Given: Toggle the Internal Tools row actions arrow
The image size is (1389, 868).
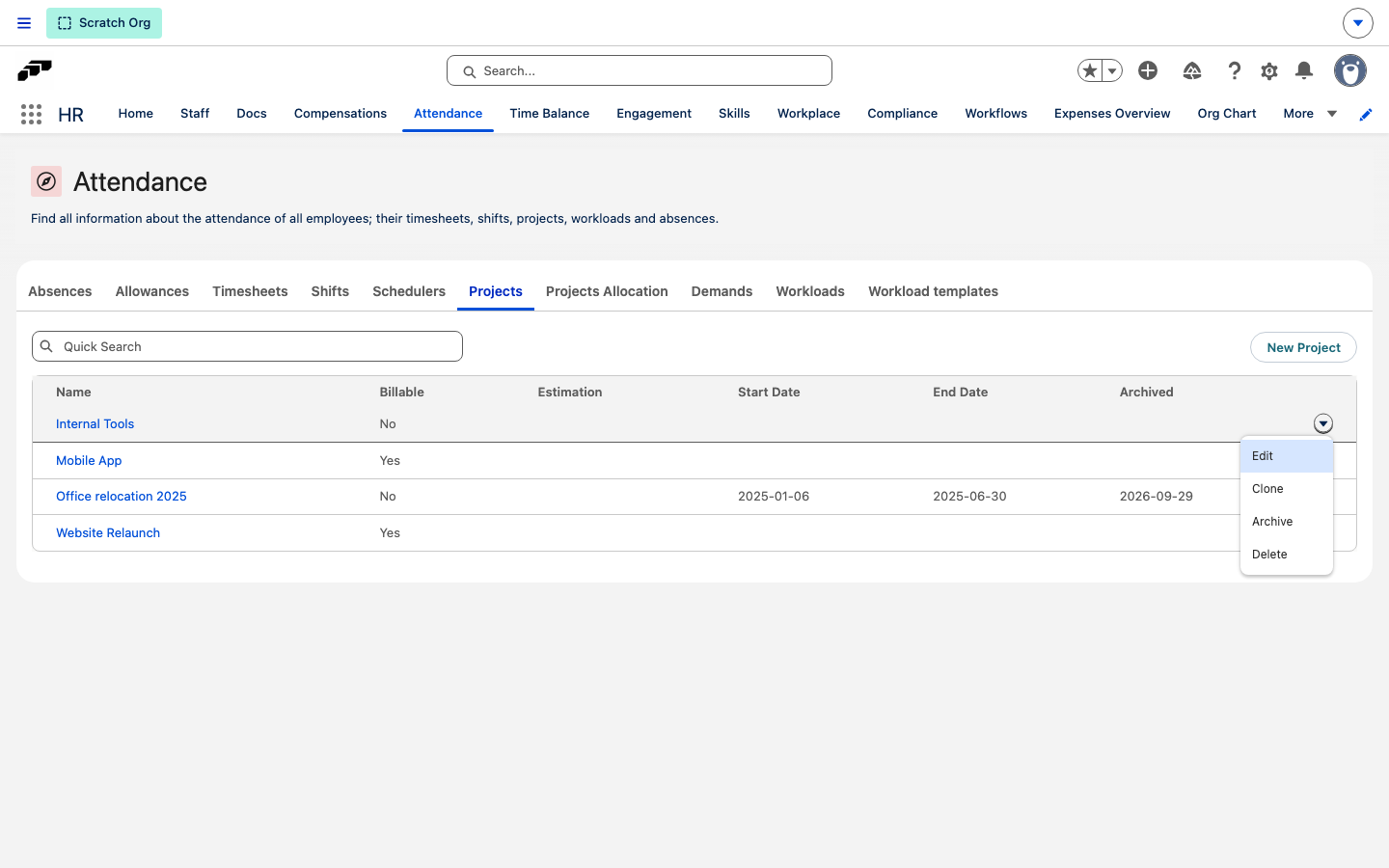Looking at the screenshot, I should click(x=1323, y=423).
